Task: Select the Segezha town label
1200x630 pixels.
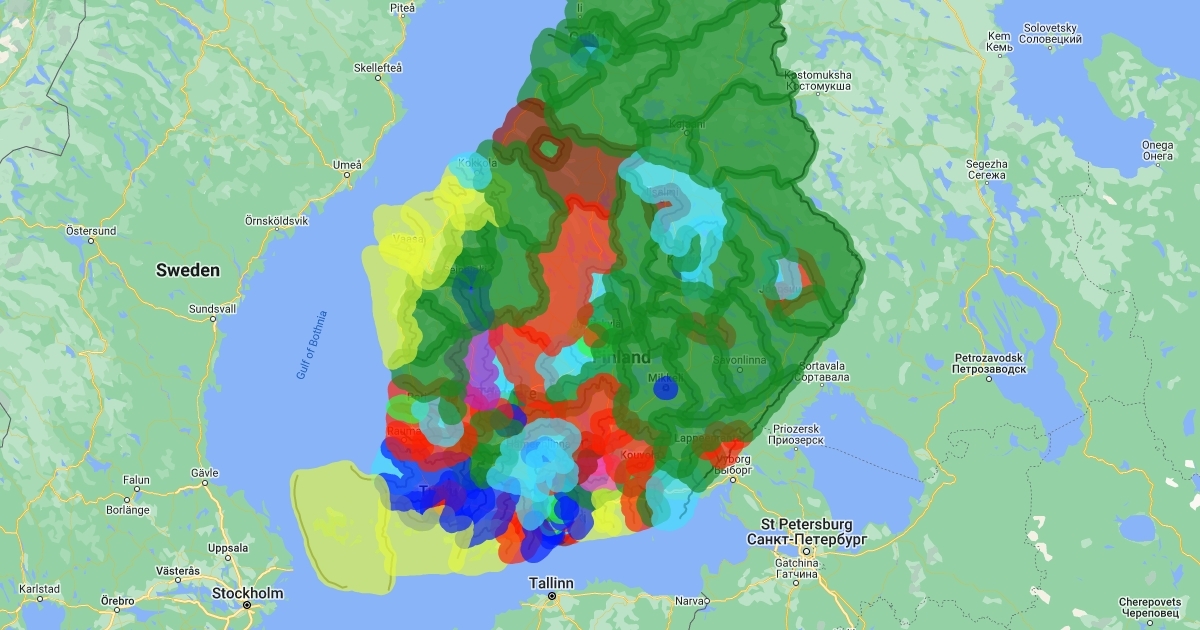Action: click(x=986, y=169)
